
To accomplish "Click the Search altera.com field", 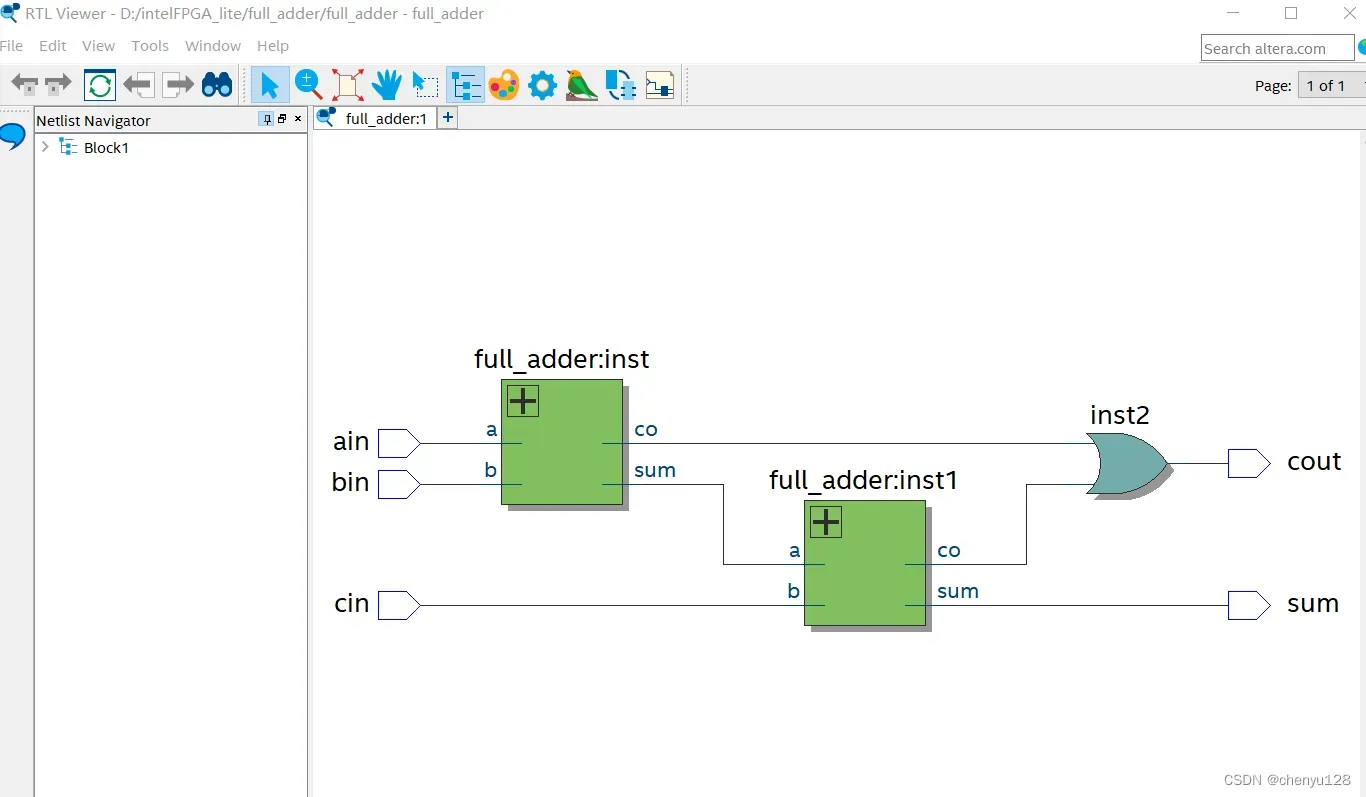I will (x=1277, y=48).
